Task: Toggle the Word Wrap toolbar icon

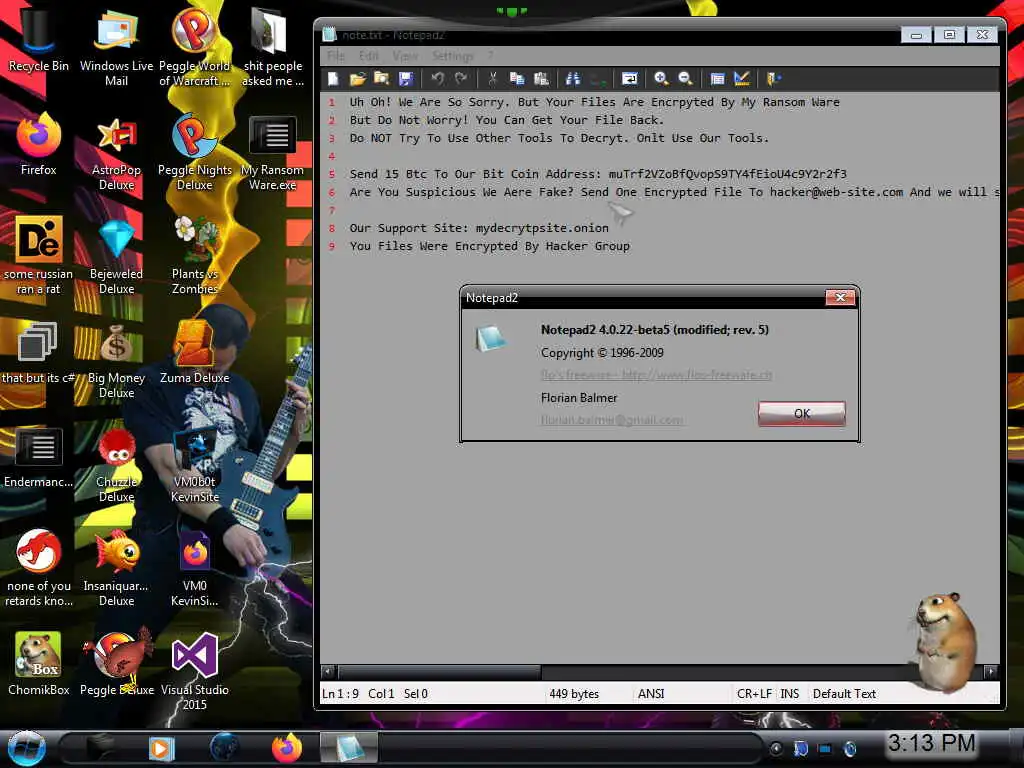Action: [629, 79]
